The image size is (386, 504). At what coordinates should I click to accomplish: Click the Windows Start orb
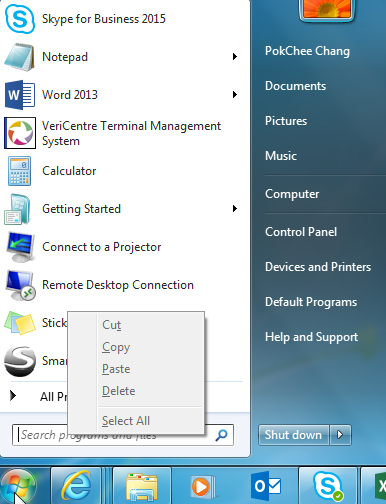(18, 486)
